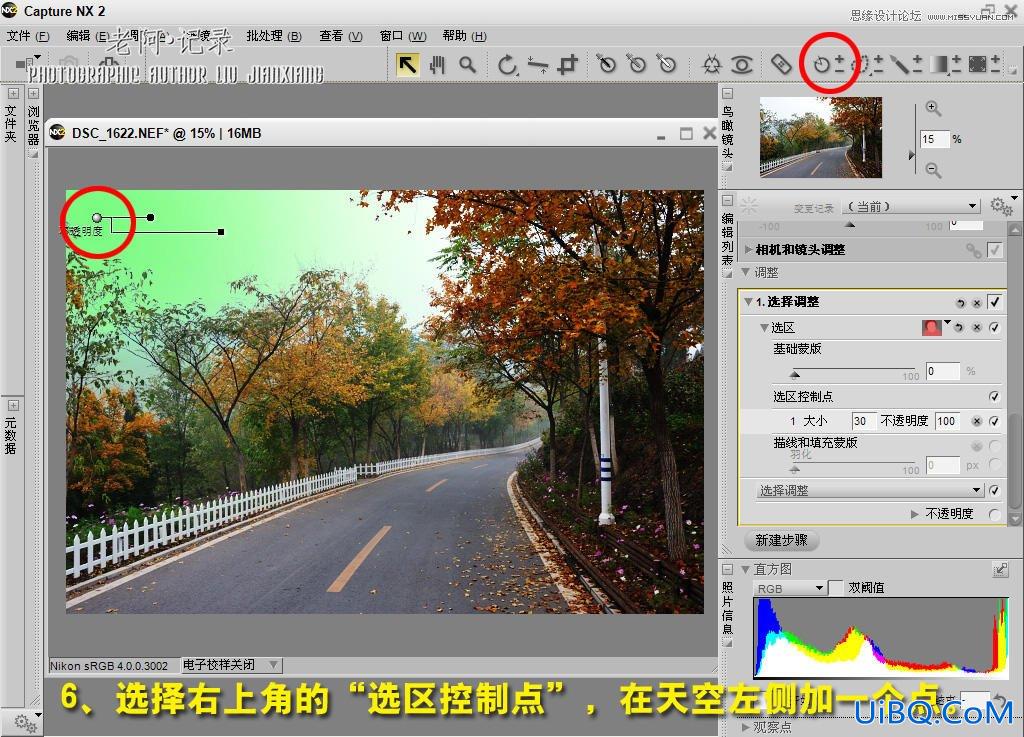Toggle the 不透明度 radio circle
Screen dimensions: 1024x737
pyautogui.click(x=994, y=514)
